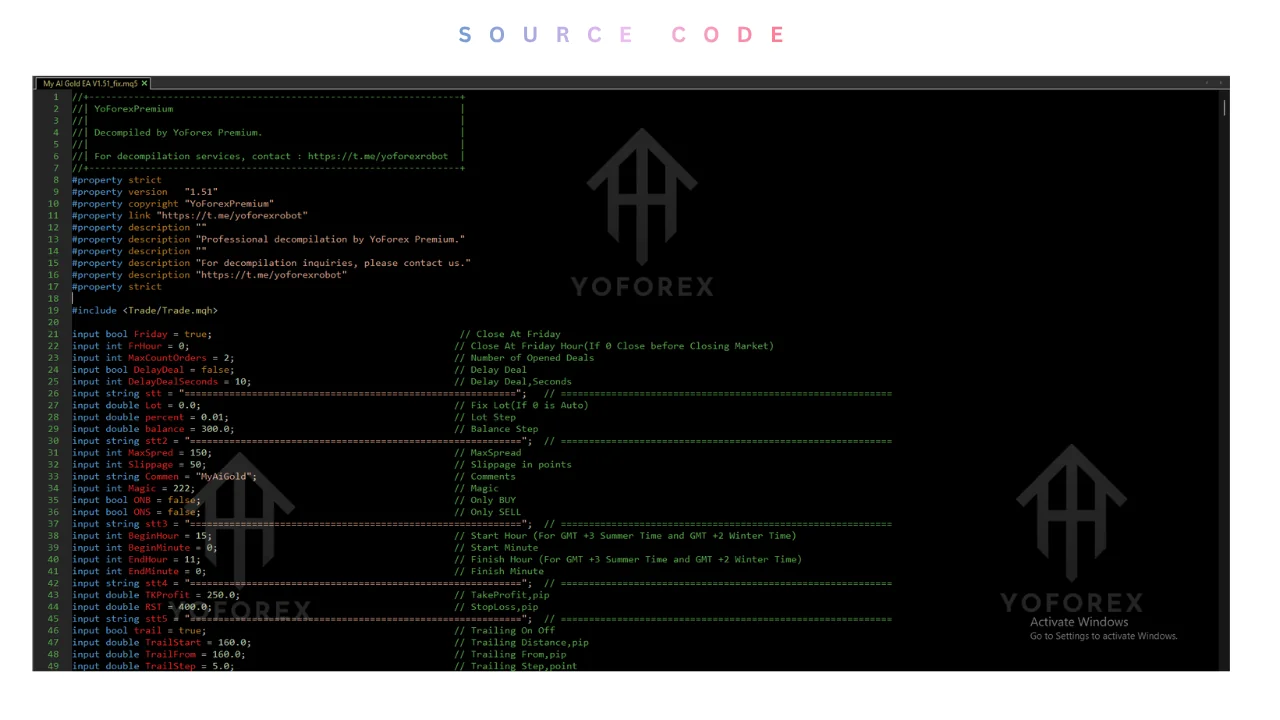
Task: Click the https://t.me/yoforexrobot link in comment line 6
Action: [x=378, y=156]
